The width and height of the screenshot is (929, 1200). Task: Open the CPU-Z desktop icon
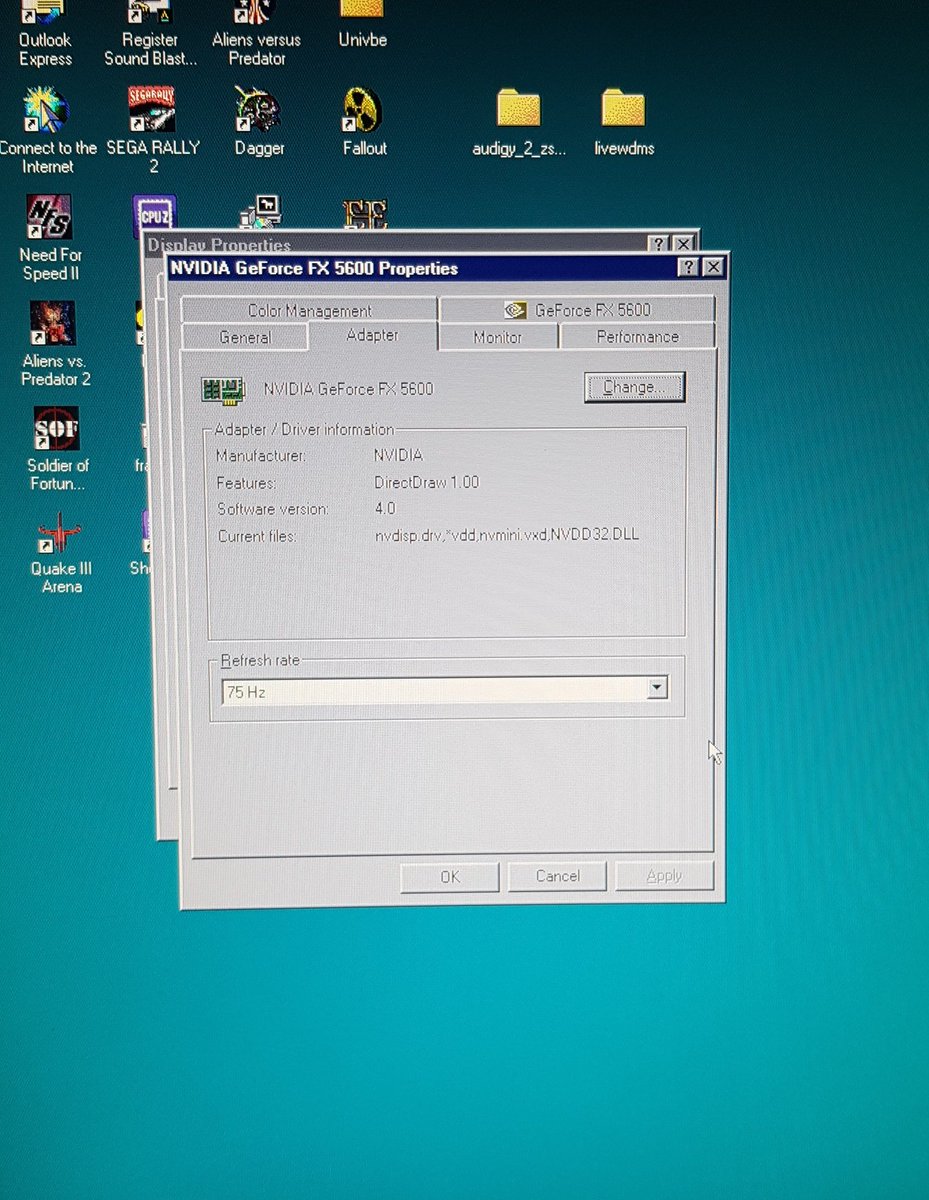coord(154,213)
